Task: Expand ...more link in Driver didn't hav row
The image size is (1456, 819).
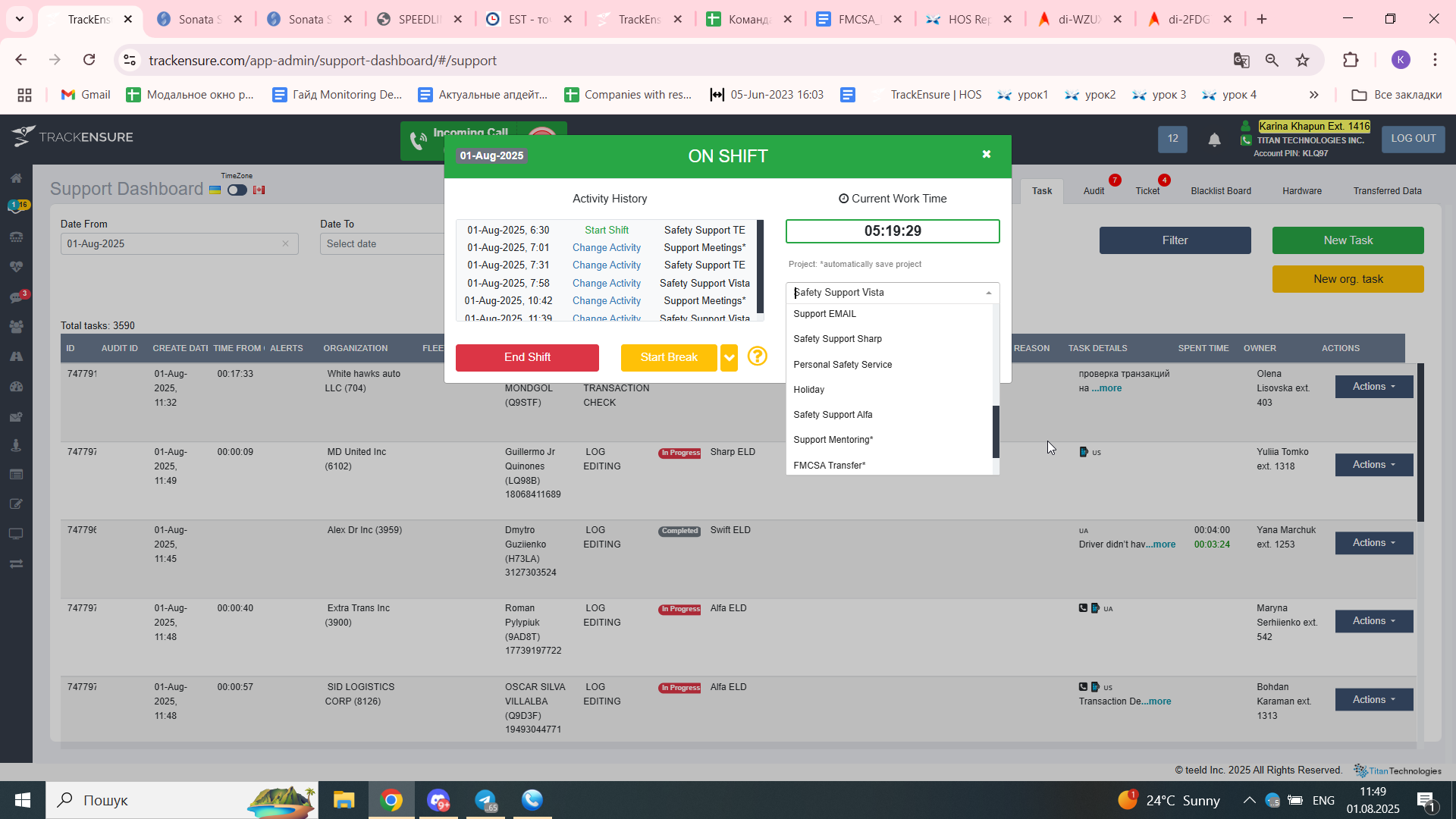Action: pyautogui.click(x=1161, y=544)
